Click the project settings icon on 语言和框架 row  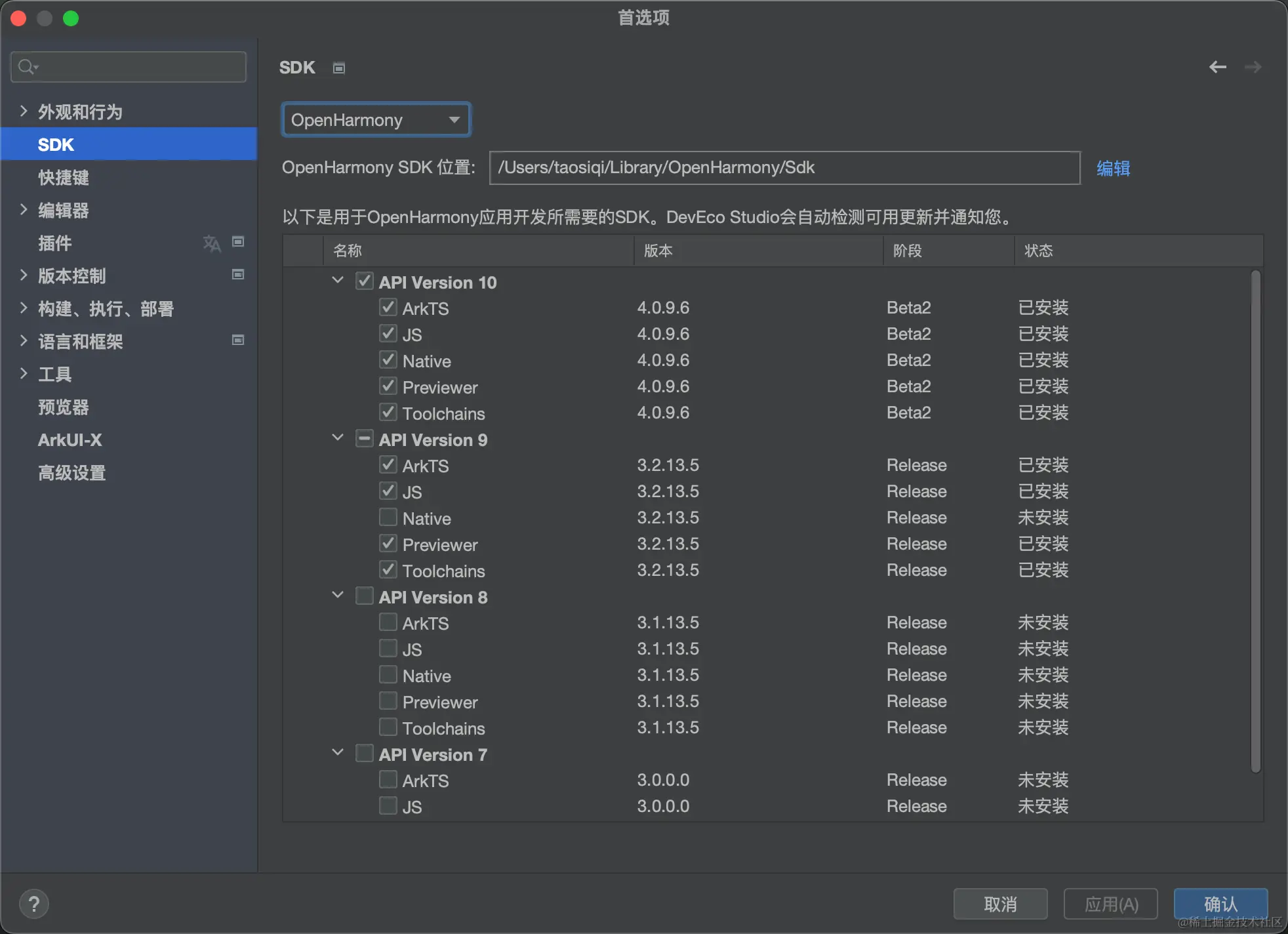[x=238, y=340]
